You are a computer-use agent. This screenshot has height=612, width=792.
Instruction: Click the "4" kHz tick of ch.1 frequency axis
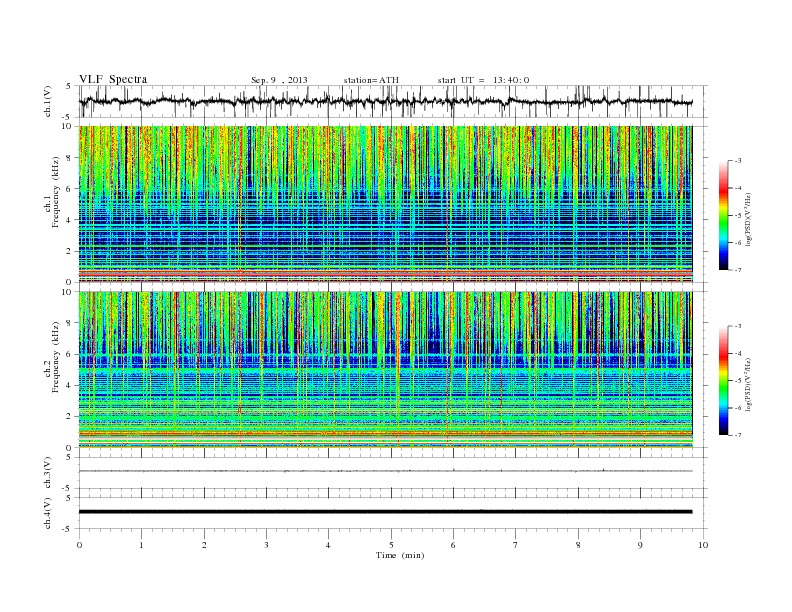69,220
